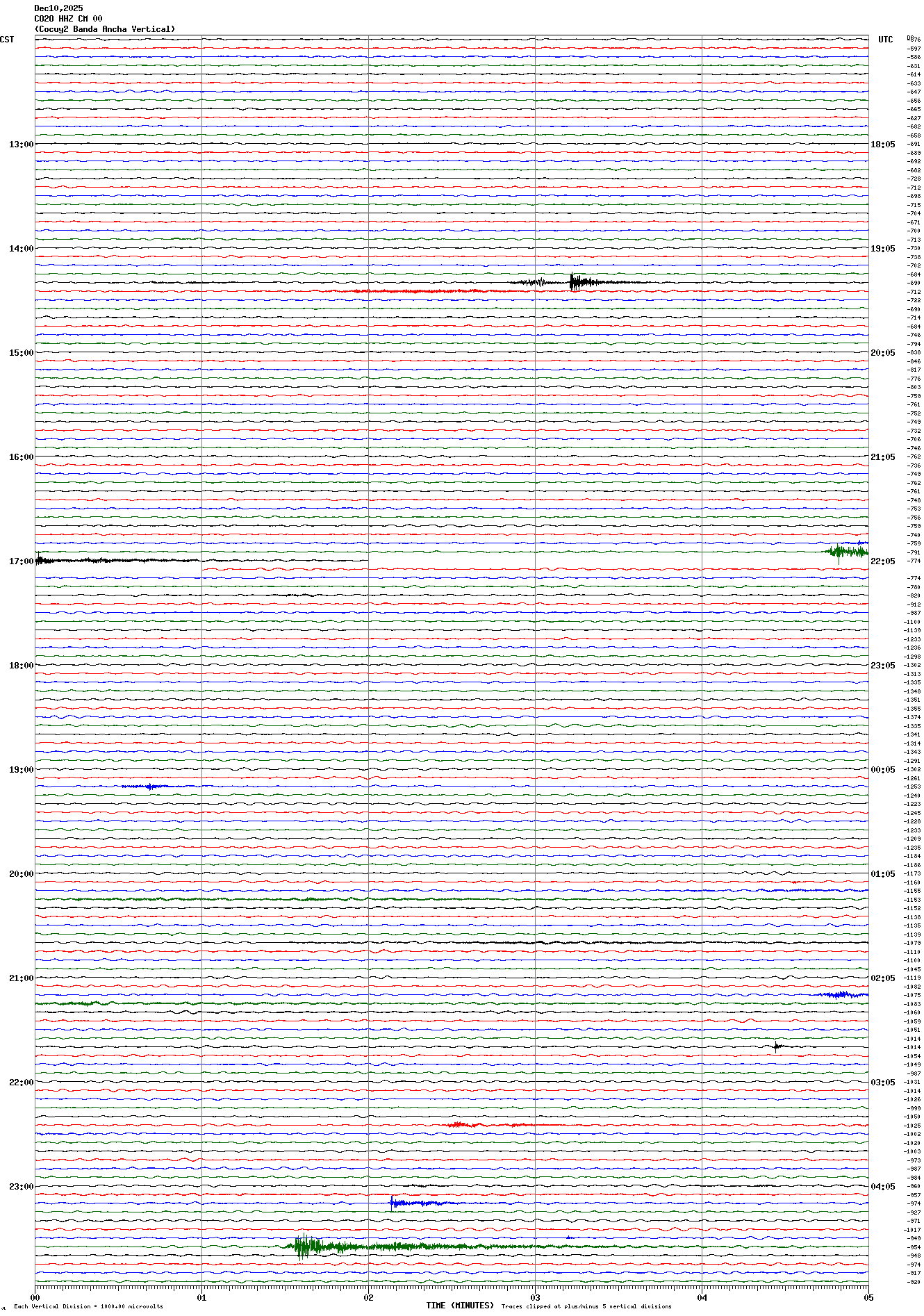The height and width of the screenshot is (1316, 924).
Task: Select the 18:05 UTC time label
Action: pos(882,145)
